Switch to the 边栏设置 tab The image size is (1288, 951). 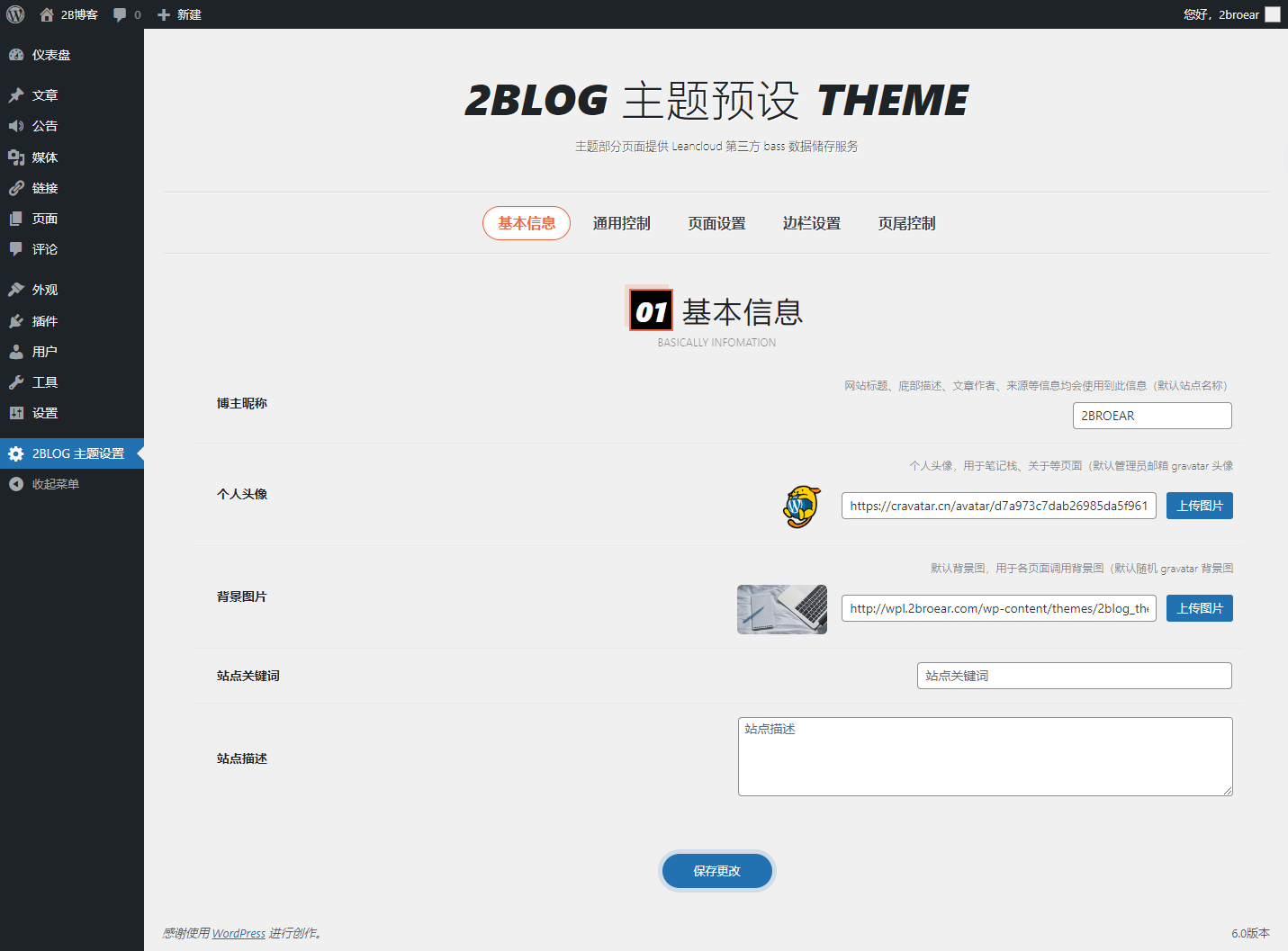click(x=812, y=223)
